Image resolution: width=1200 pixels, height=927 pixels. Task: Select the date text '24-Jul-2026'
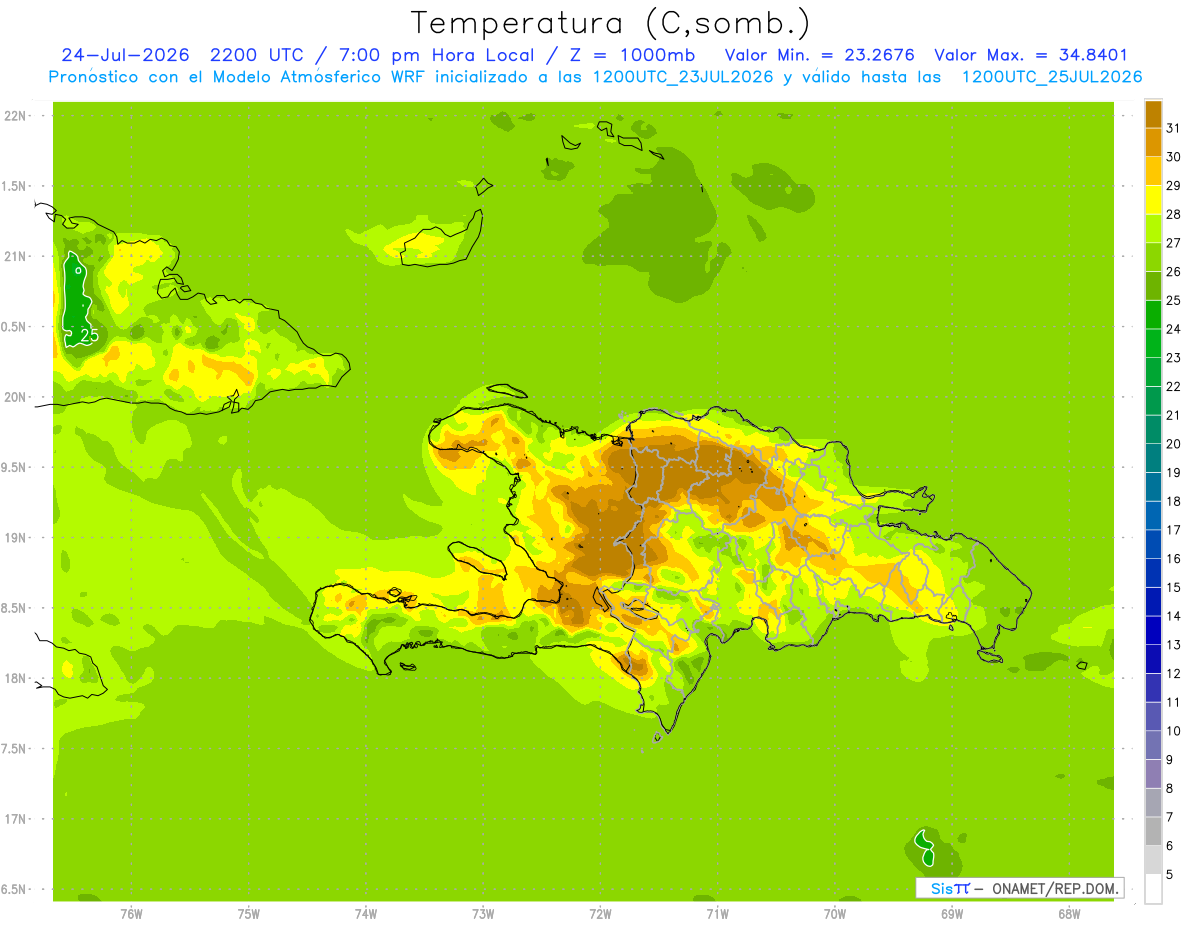coord(126,55)
